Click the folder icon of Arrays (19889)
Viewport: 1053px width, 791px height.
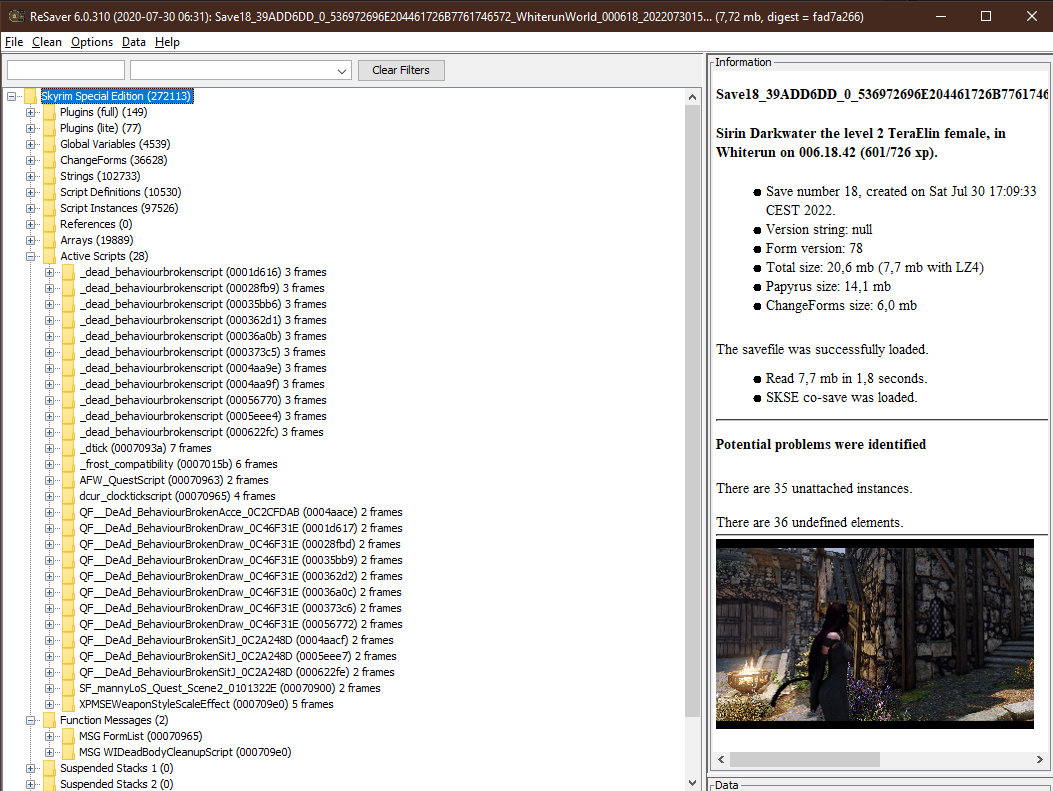point(50,240)
